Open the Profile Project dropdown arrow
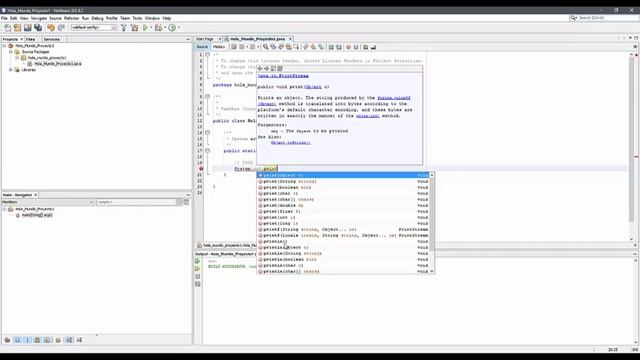 [x=178, y=28]
